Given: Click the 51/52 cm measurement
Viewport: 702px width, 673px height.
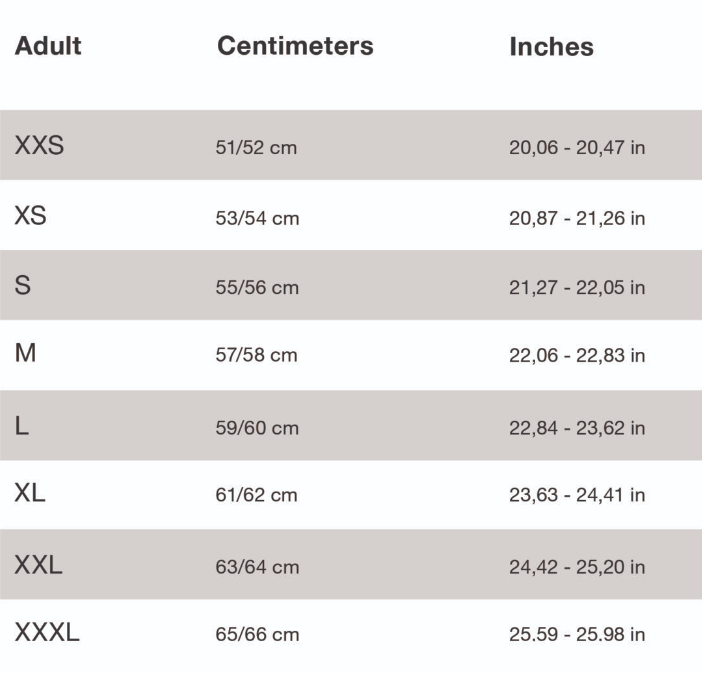Looking at the screenshot, I should click(x=256, y=148).
